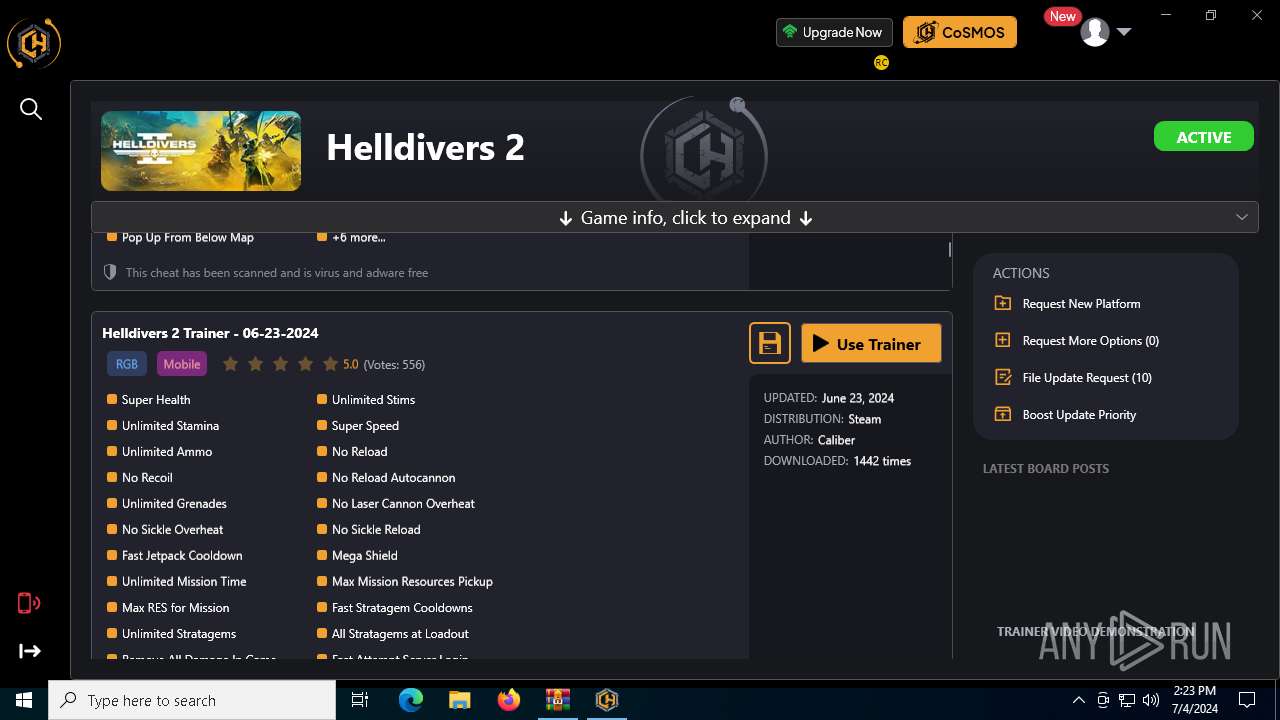Click the Cheat Happens logo icon
Screen dimensions: 1280x720
coord(34,43)
